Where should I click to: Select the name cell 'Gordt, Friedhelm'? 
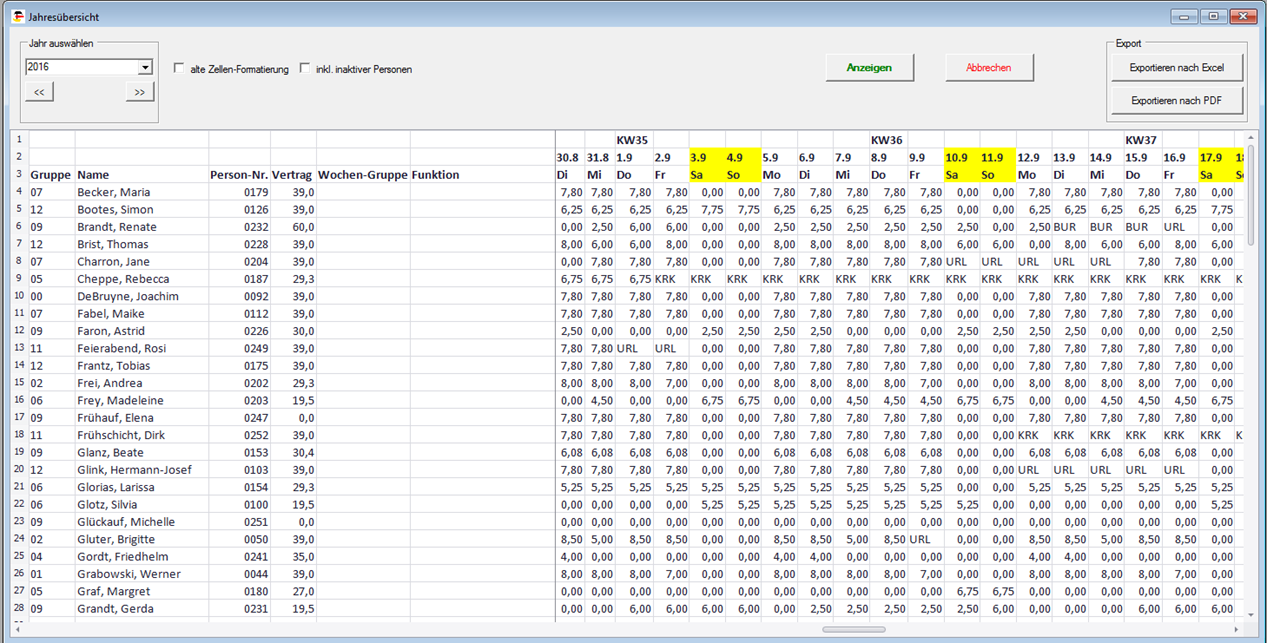142,556
